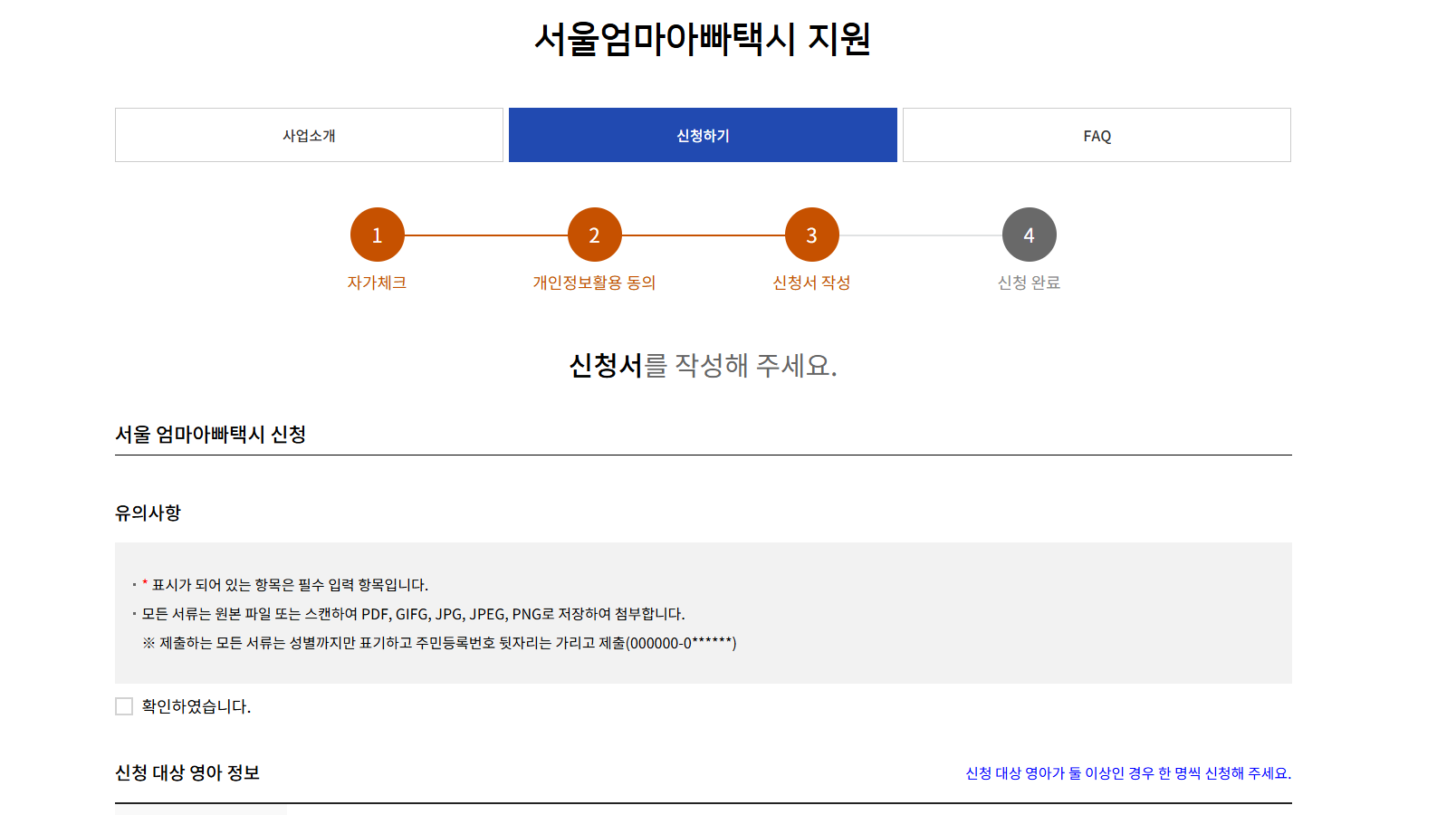The width and height of the screenshot is (1456, 815).
Task: Click the 신청서를 작성해 주세요 heading
Action: click(703, 365)
